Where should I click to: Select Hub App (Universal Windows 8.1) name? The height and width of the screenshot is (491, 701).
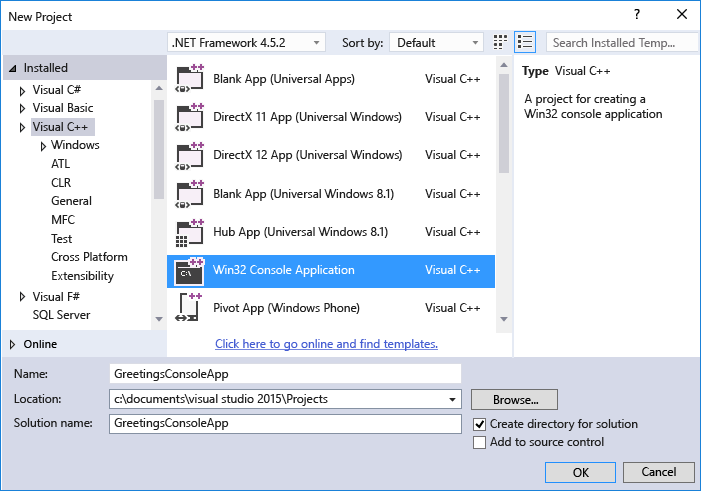(x=300, y=233)
